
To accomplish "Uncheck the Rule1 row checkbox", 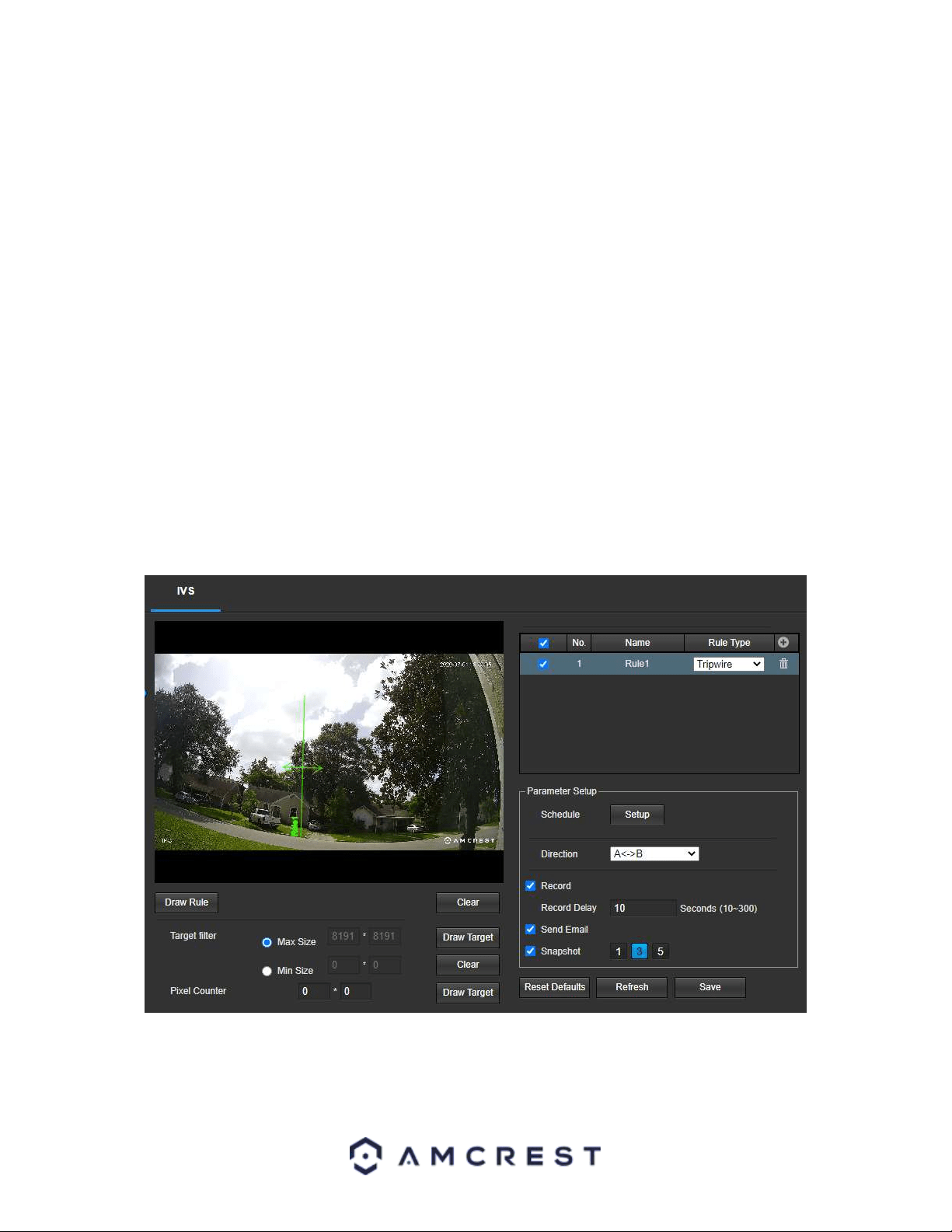I will 543,664.
